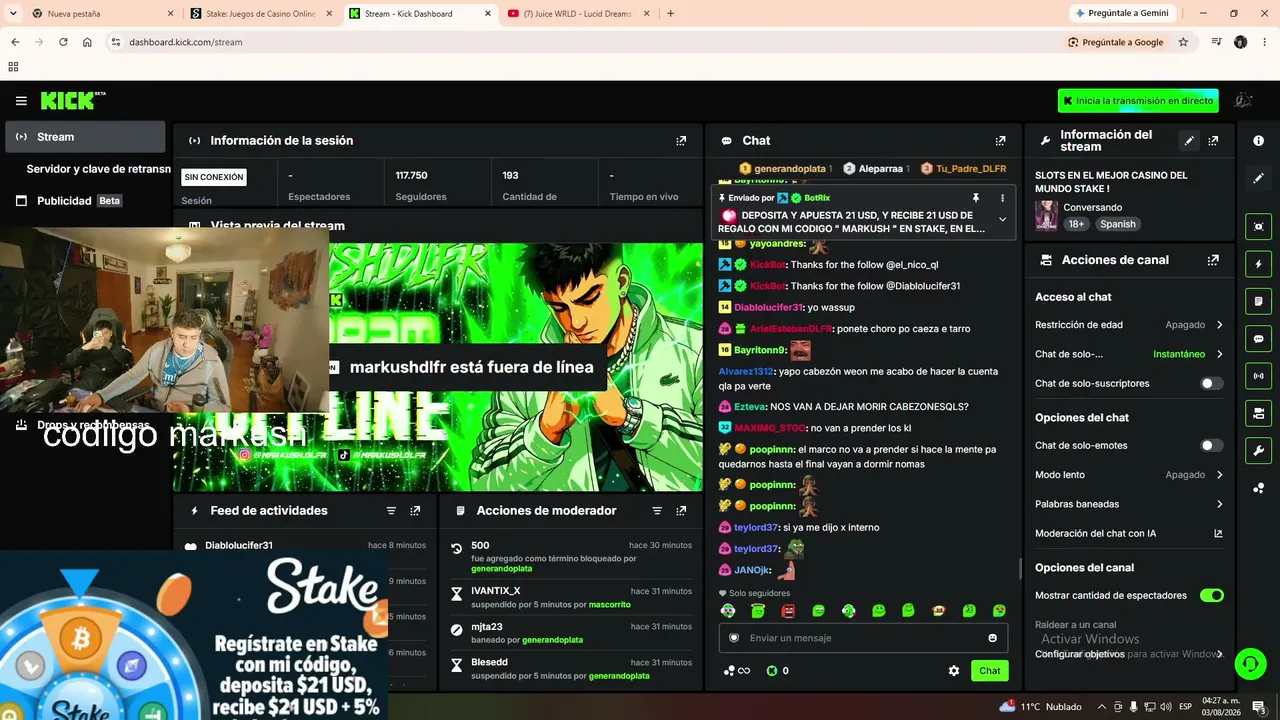This screenshot has height=720, width=1280.
Task: Toggle the channel actions icon in the right sidebar
Action: click(1258, 413)
